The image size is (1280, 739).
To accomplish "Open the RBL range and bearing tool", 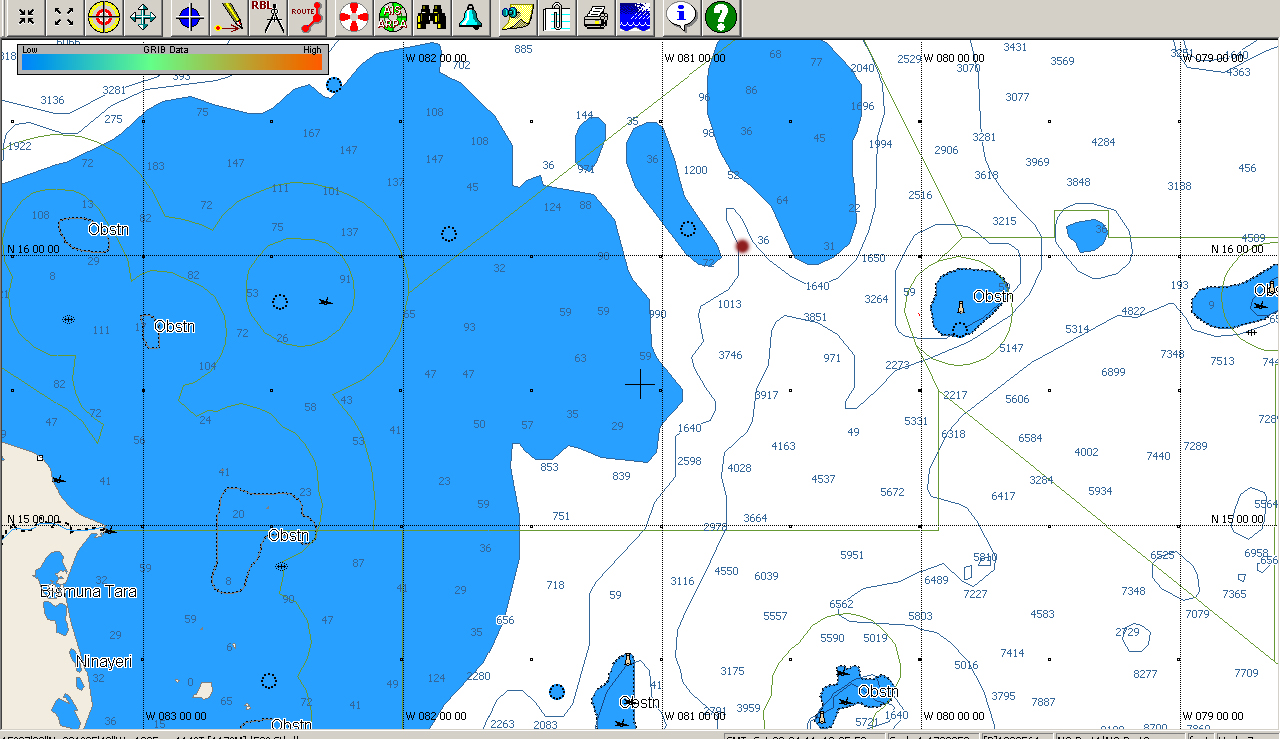I will tap(267, 17).
